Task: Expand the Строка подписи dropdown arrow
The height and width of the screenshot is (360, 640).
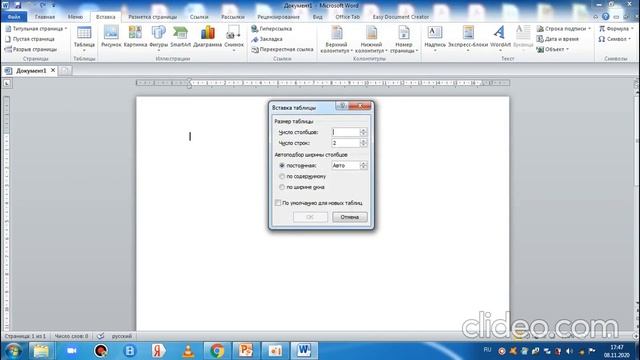Action: [589, 29]
